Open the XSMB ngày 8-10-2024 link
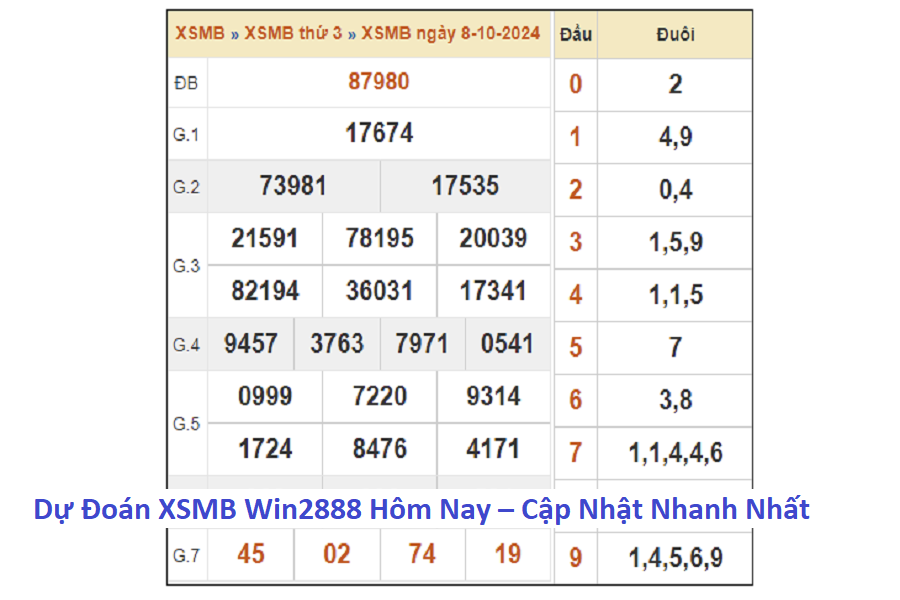 point(450,33)
